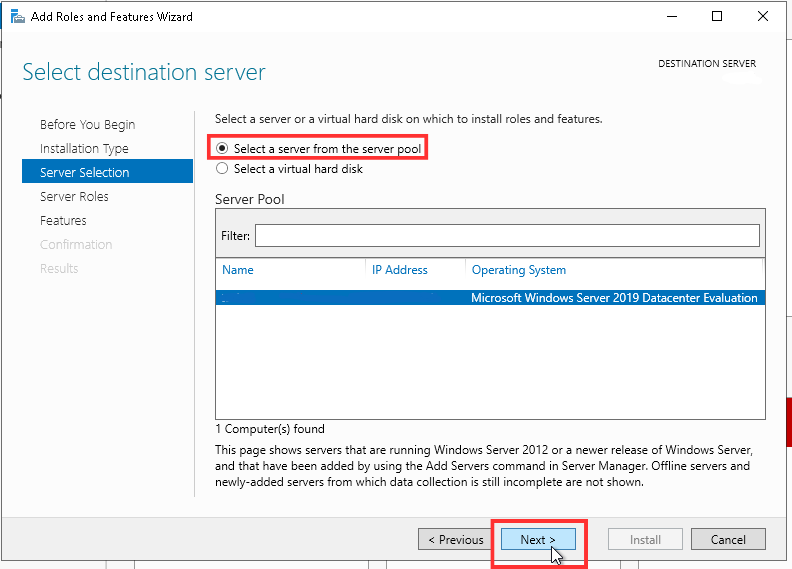
Task: Sort server pool by Name column
Action: point(238,270)
